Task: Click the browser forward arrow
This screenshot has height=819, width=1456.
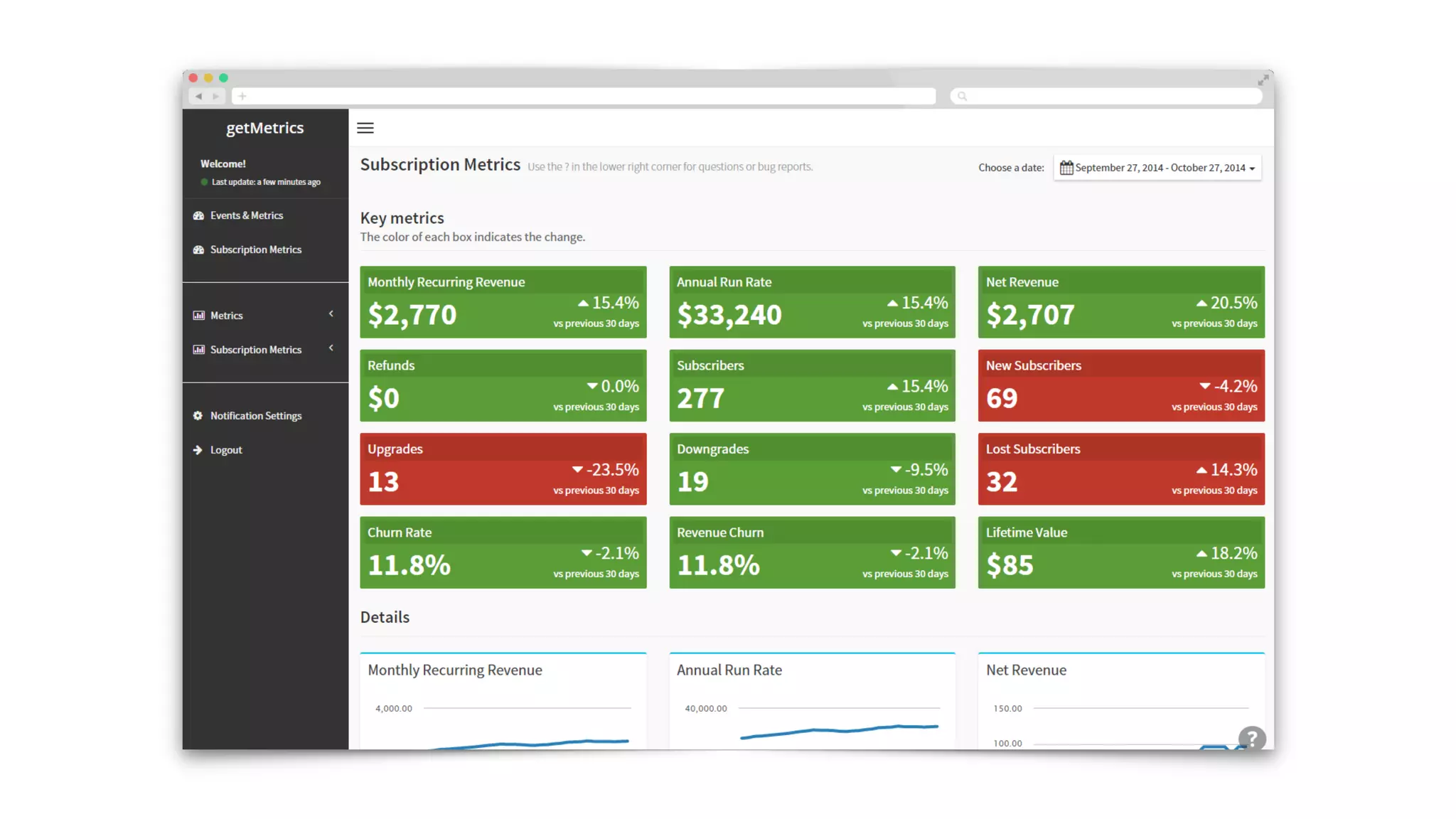Action: point(216,96)
